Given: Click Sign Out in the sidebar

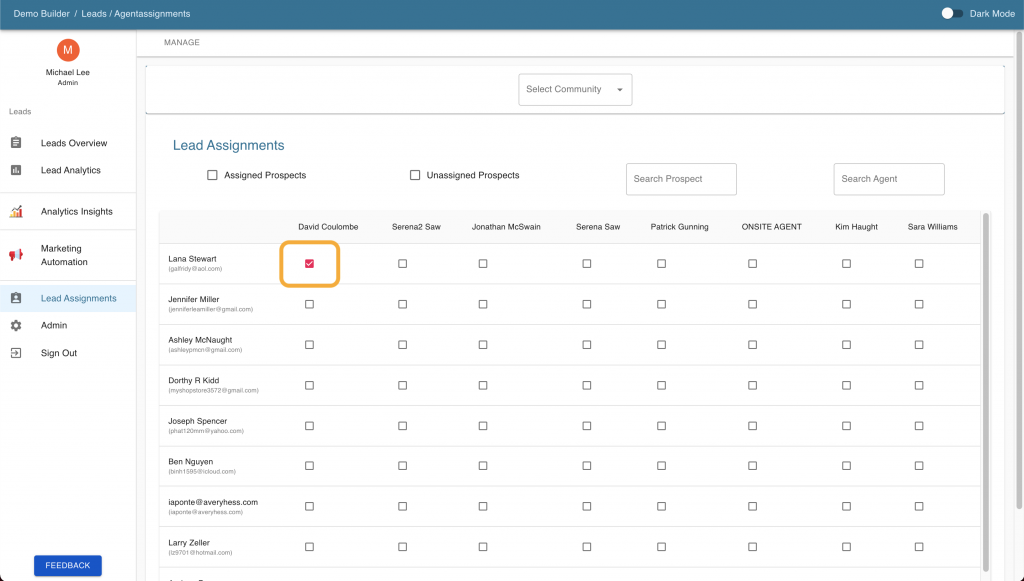Looking at the screenshot, I should [x=68, y=353].
